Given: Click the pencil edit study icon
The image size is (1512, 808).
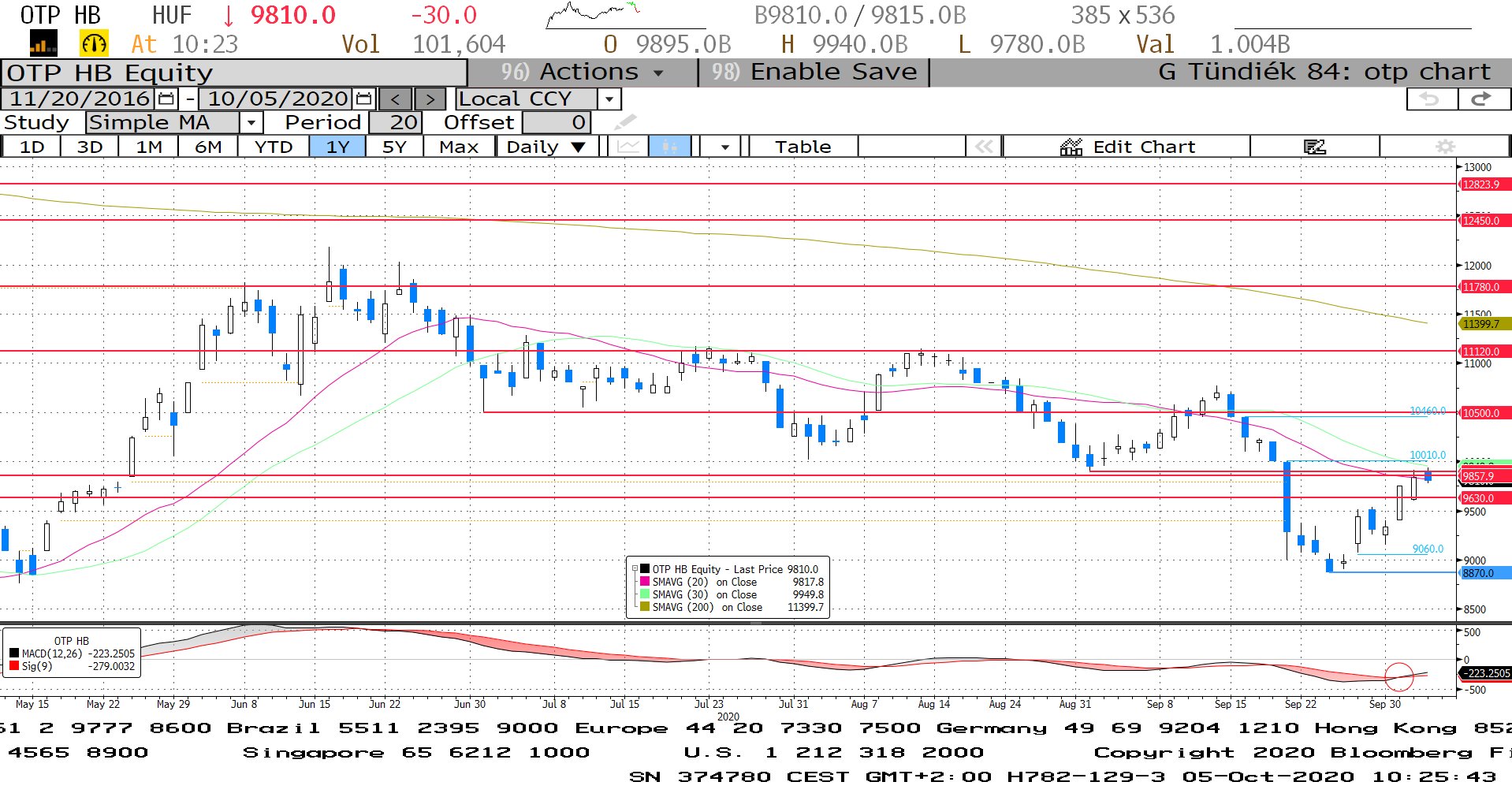Looking at the screenshot, I should pos(624,122).
